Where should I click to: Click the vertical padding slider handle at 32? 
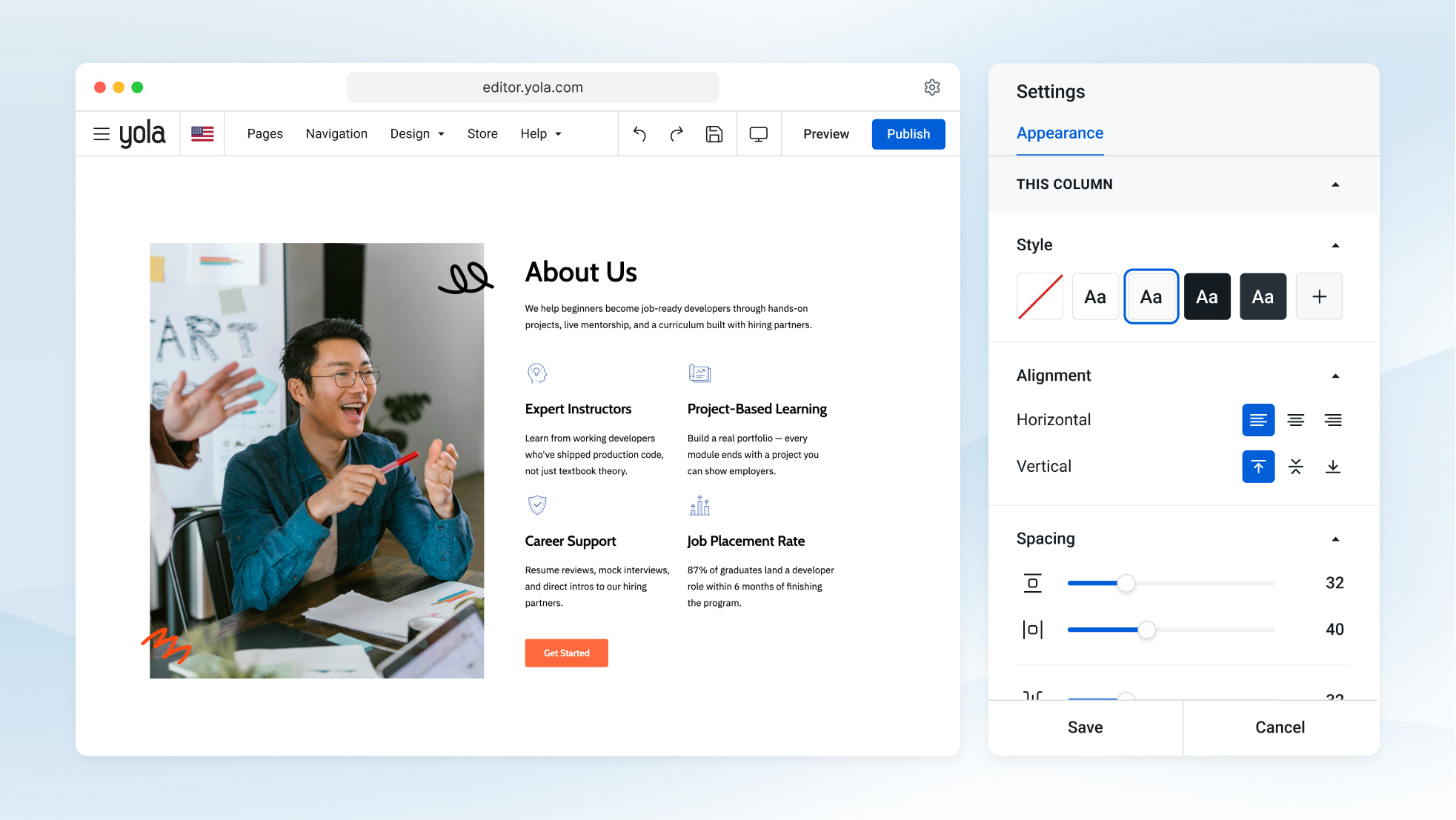pyautogui.click(x=1126, y=584)
